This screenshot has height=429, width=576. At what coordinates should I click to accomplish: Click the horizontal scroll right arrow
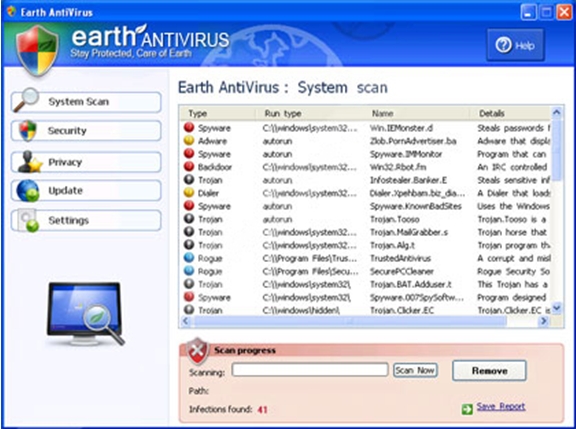point(544,321)
